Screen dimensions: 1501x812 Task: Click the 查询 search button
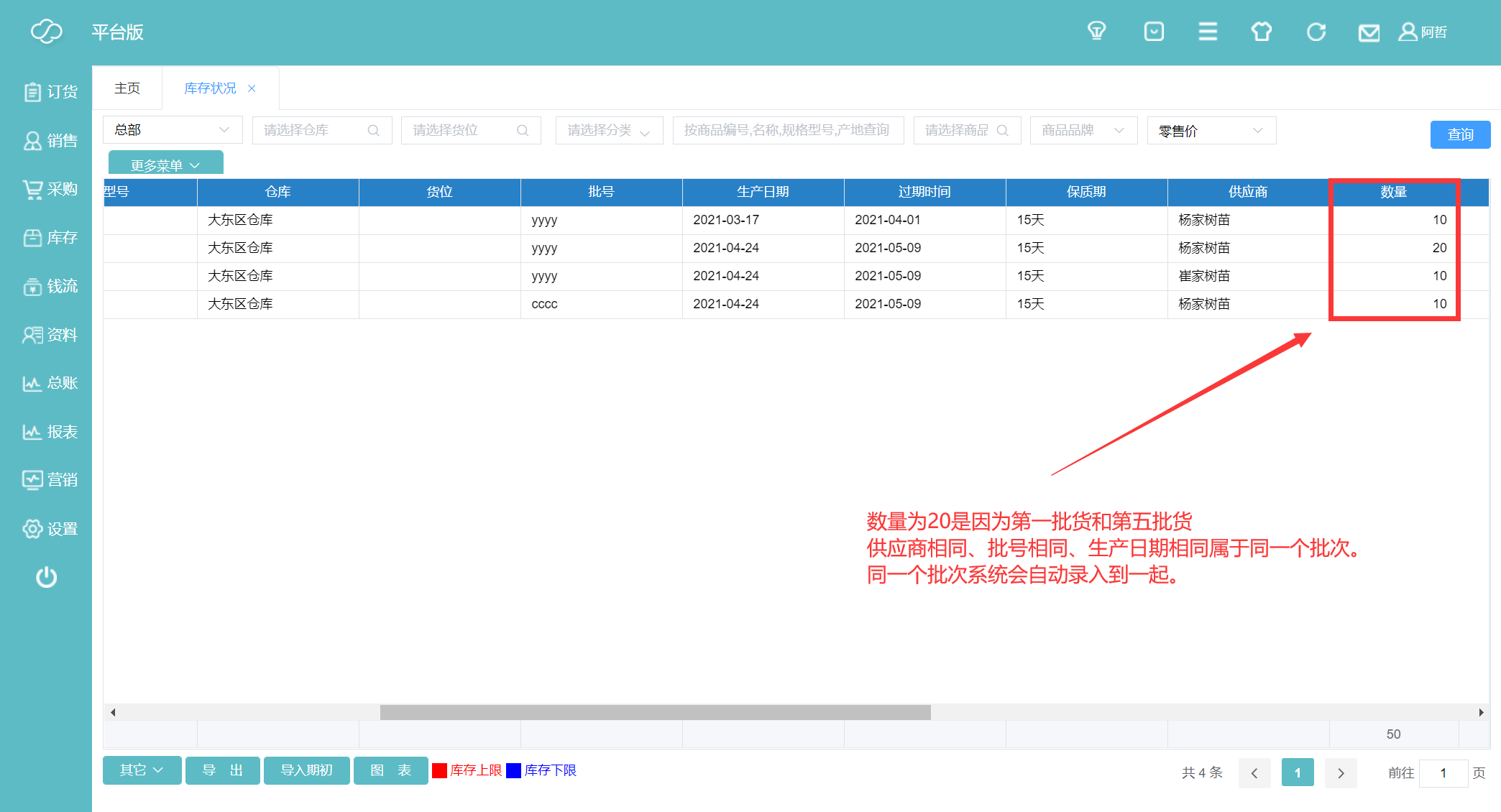click(1459, 134)
